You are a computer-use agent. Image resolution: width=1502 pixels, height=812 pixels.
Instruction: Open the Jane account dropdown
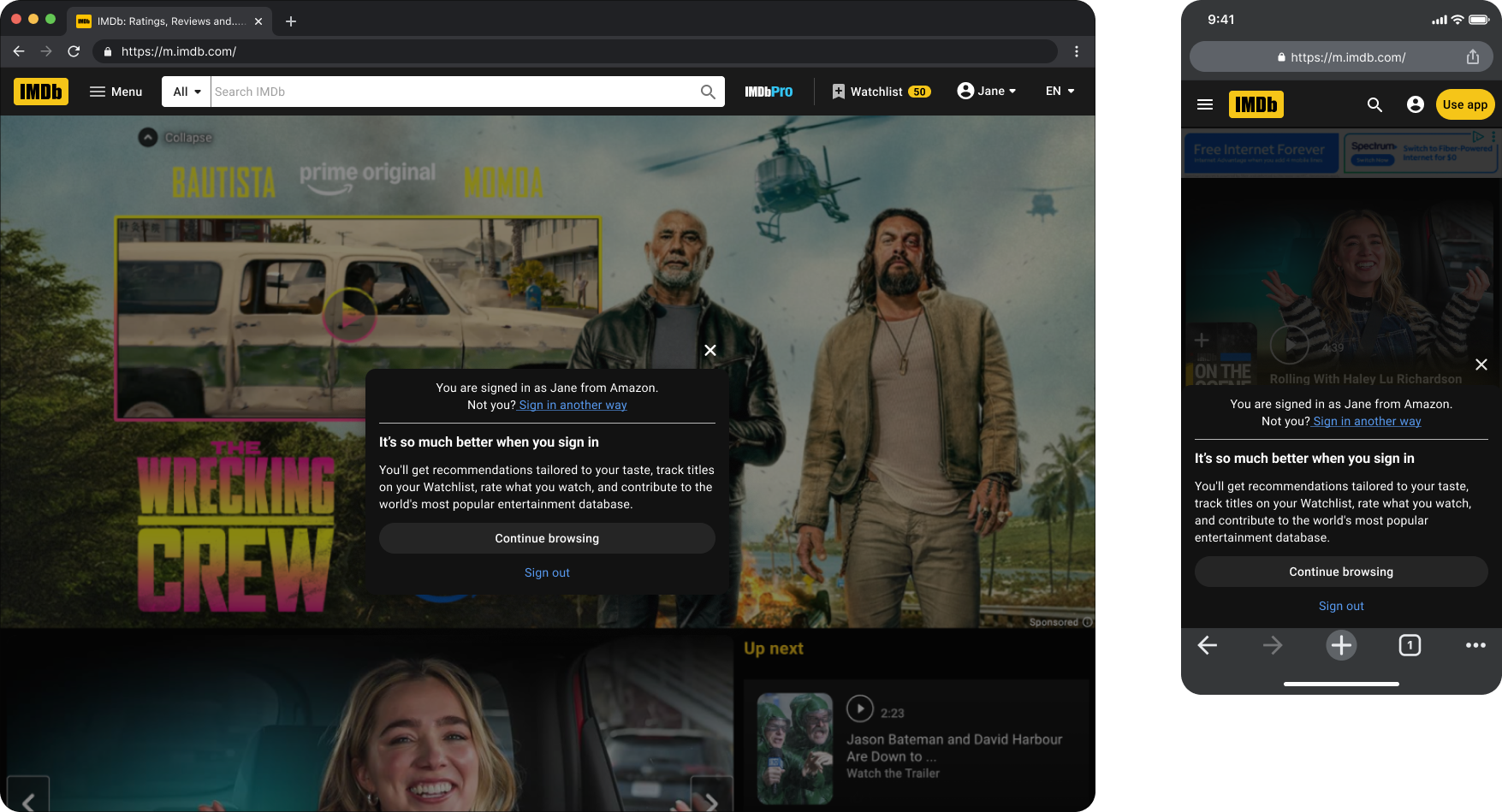pos(987,91)
